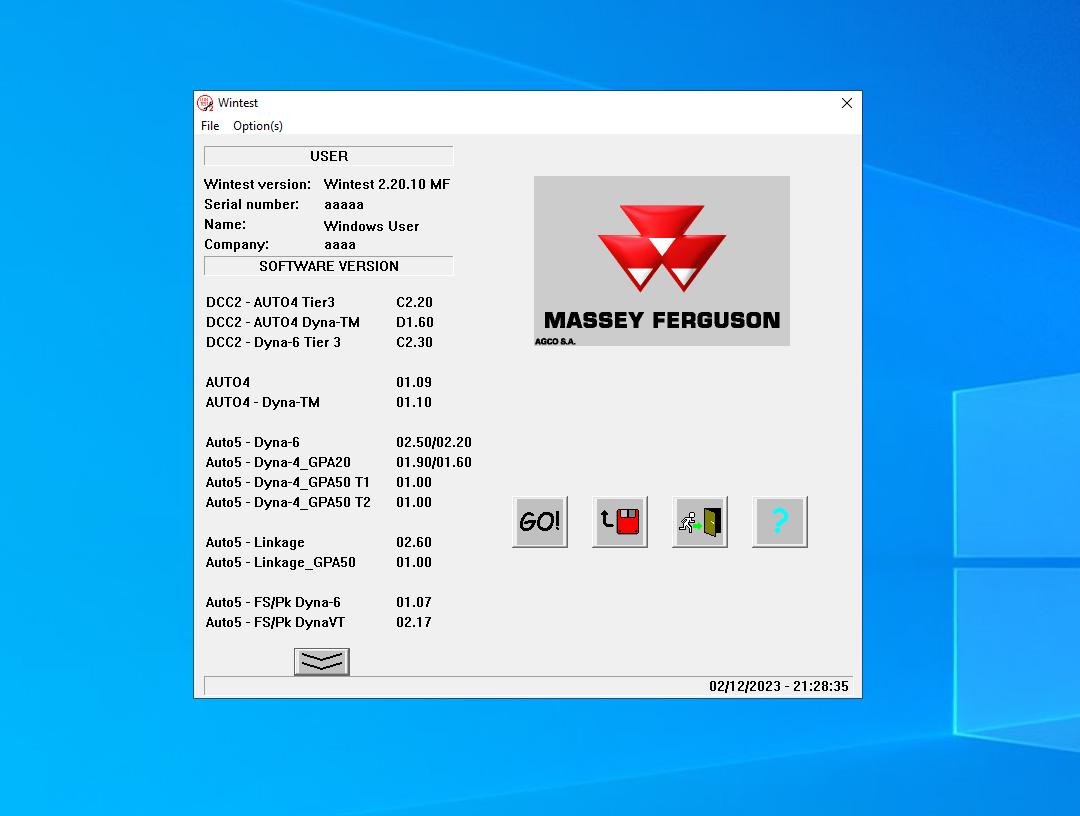Click the "Name:" label

point(225,224)
